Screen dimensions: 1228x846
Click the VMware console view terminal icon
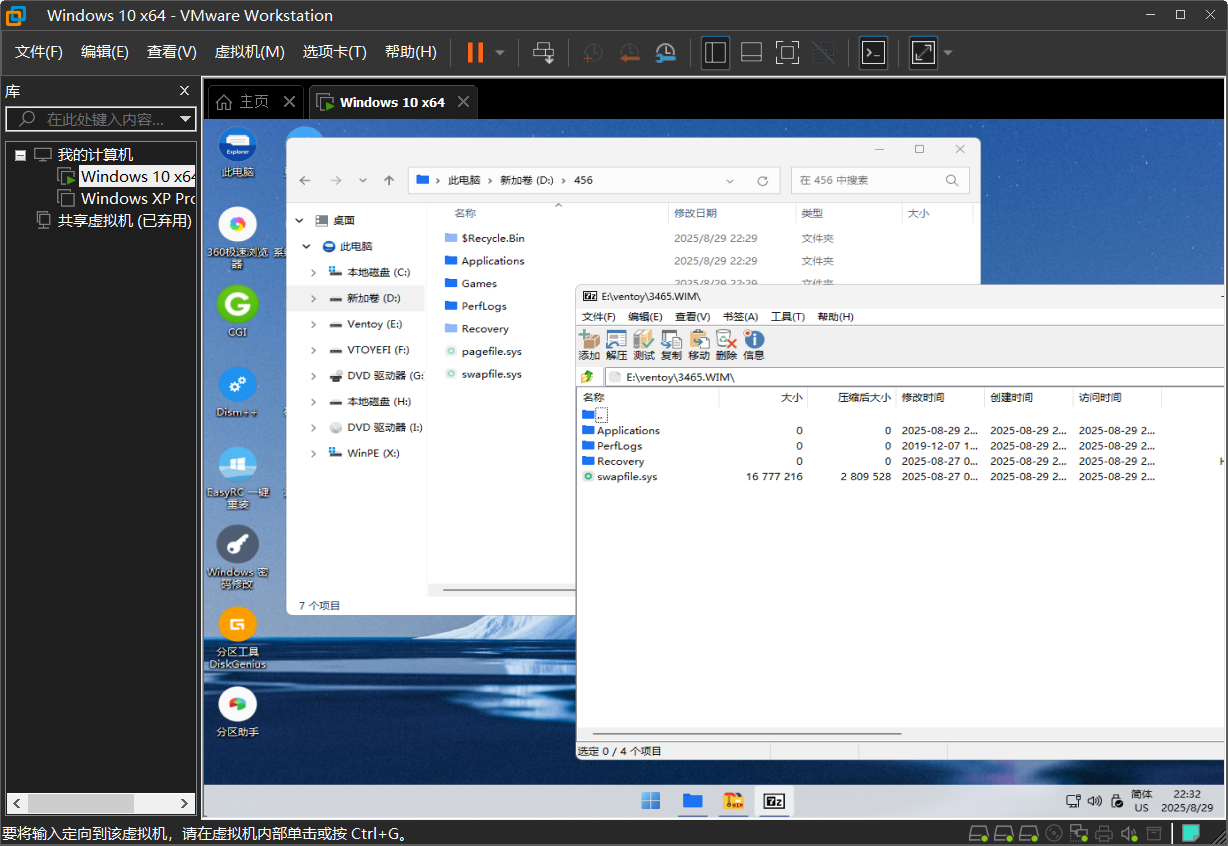[873, 52]
